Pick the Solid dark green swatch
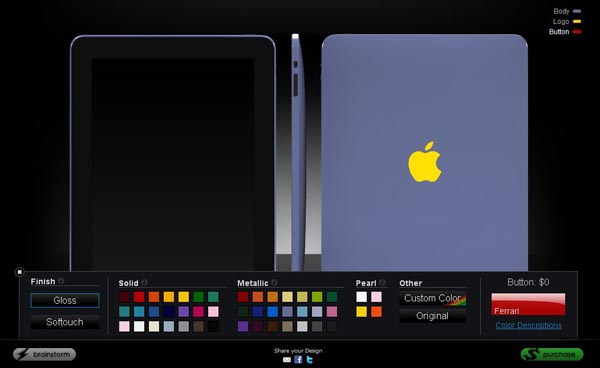600x368 pixels. tap(199, 297)
